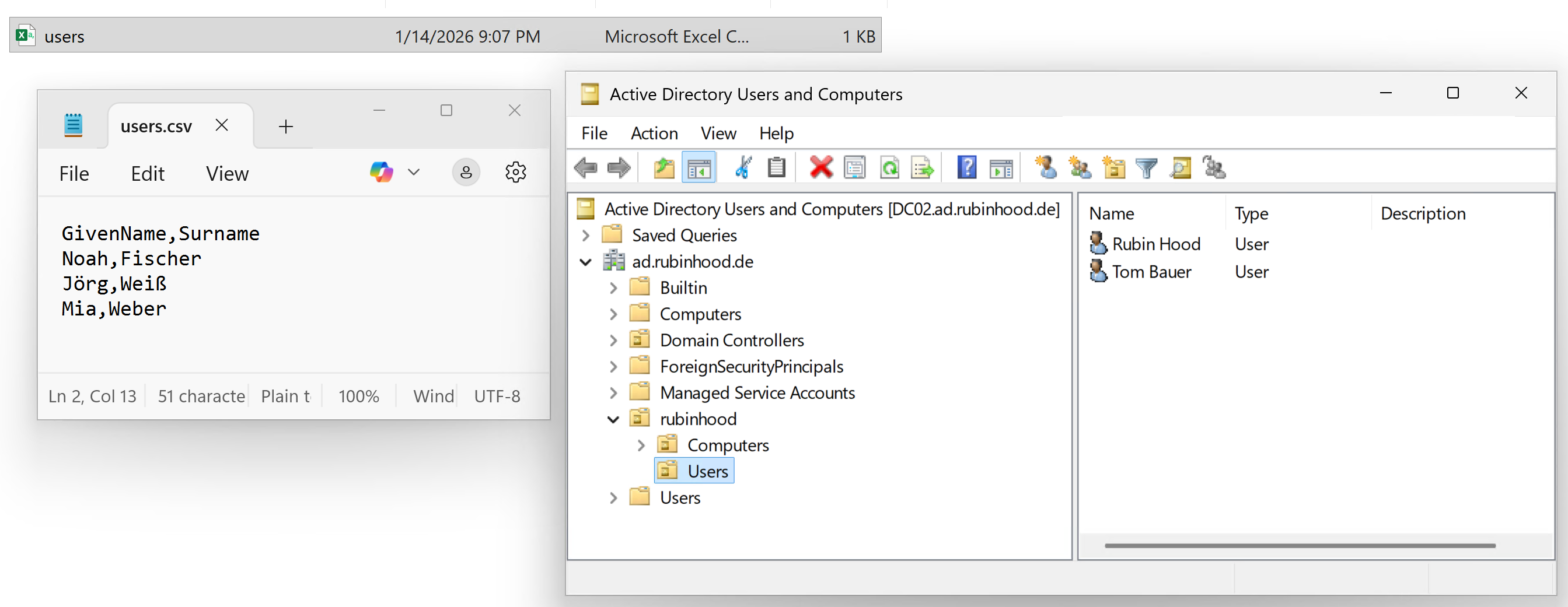Open the Copilot dropdown arrow in Notepad
Viewport: 1568px width, 607px height.
click(414, 173)
